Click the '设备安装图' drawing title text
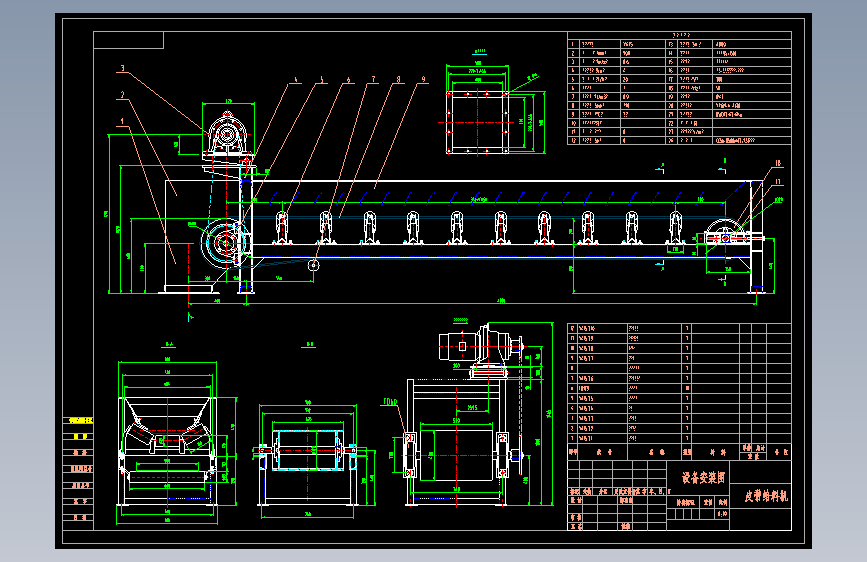 (703, 478)
